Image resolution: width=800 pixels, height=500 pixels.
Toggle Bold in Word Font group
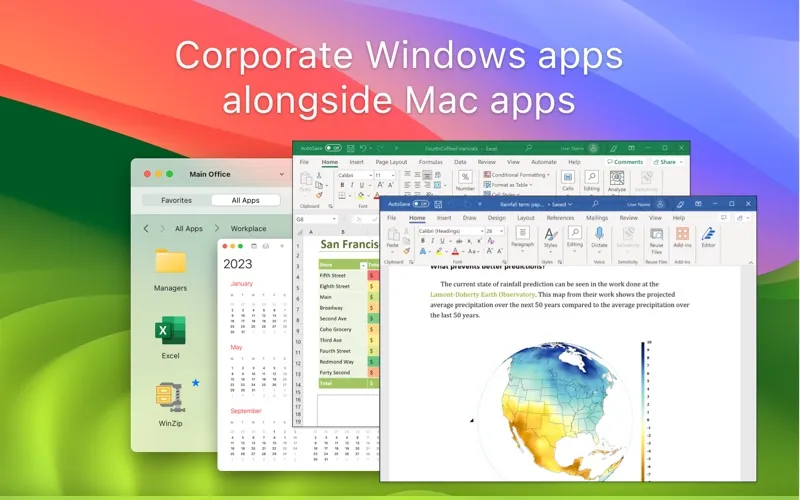(422, 241)
